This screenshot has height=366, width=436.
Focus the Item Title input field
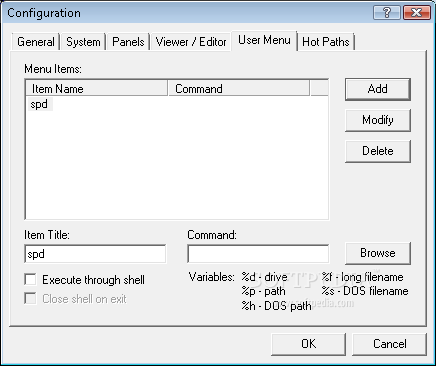95,254
